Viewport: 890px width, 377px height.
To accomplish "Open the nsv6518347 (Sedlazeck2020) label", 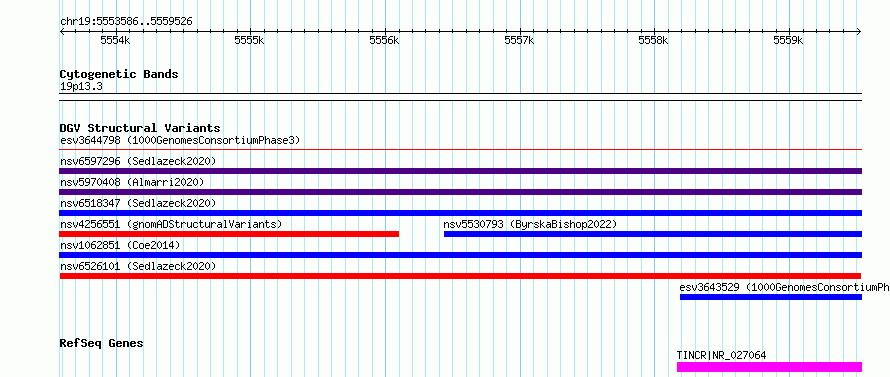I will 138,203.
